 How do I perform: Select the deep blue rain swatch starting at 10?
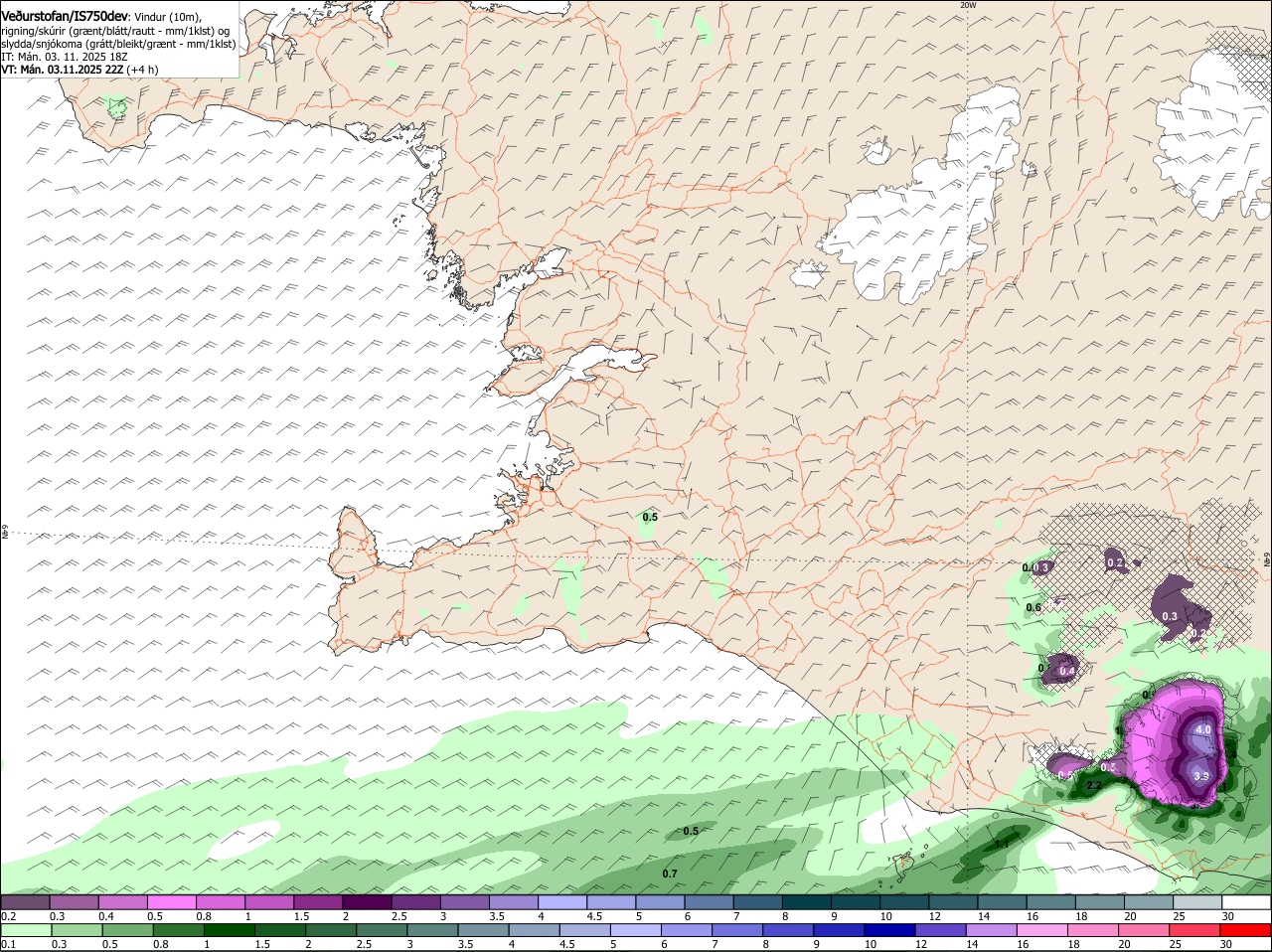889,931
